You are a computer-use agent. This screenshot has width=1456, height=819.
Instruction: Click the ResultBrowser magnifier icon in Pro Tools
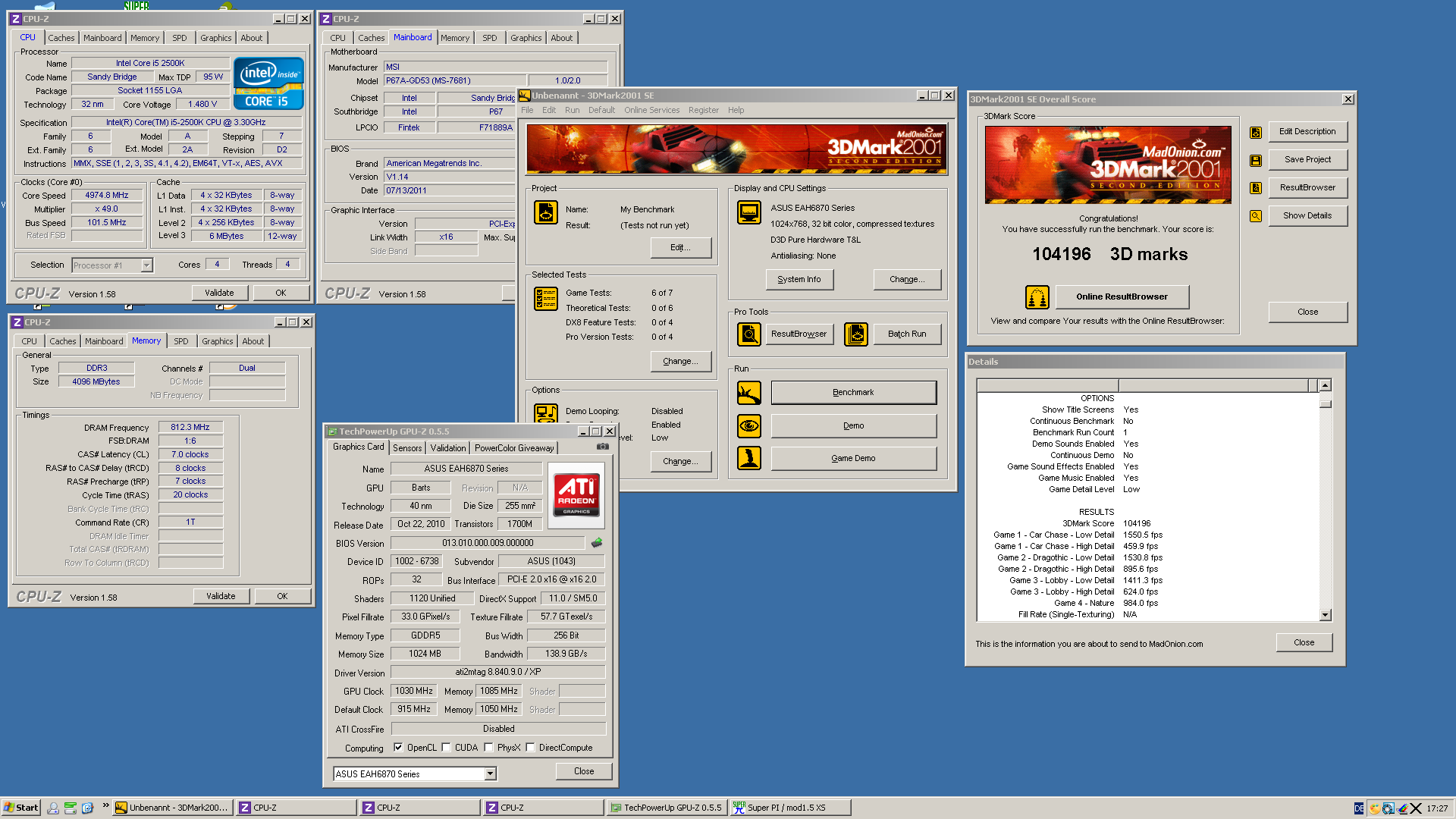tap(748, 334)
